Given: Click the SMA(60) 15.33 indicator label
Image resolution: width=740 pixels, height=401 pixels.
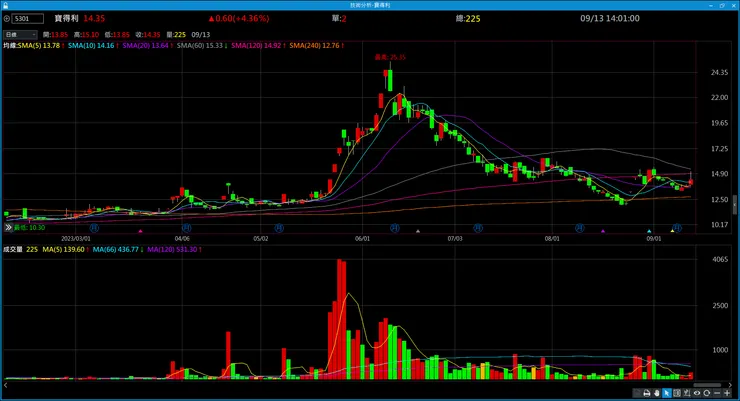Looking at the screenshot, I should [202, 46].
